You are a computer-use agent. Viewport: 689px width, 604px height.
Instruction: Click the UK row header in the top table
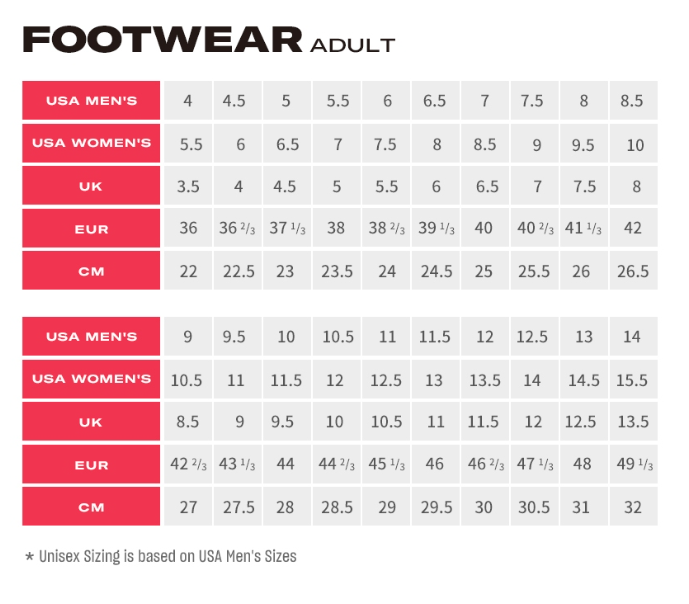[x=91, y=186]
